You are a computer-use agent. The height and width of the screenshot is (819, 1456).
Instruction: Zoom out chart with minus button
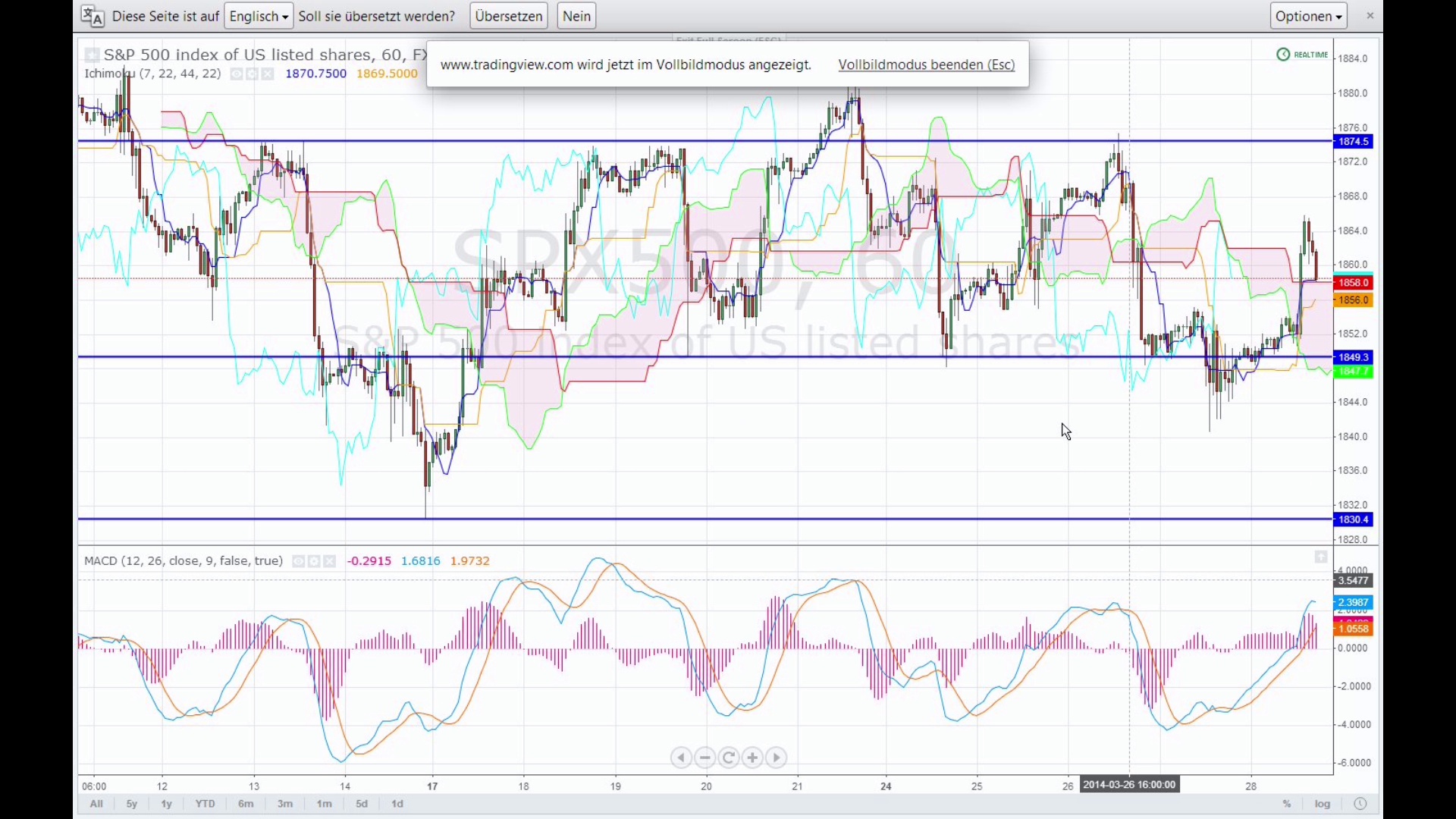(x=705, y=758)
